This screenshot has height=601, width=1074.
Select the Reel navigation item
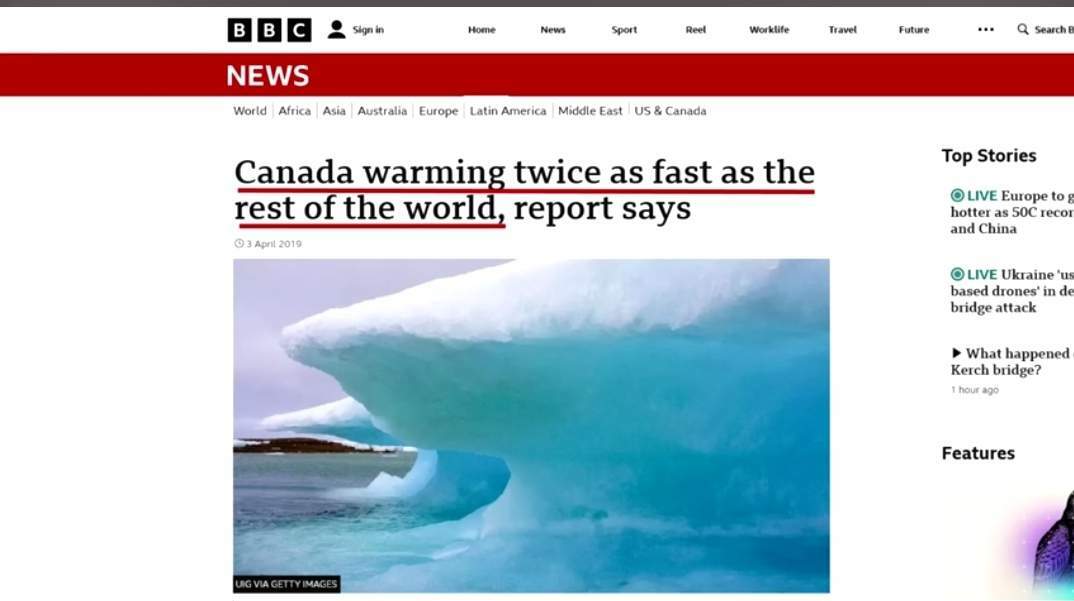tap(695, 29)
